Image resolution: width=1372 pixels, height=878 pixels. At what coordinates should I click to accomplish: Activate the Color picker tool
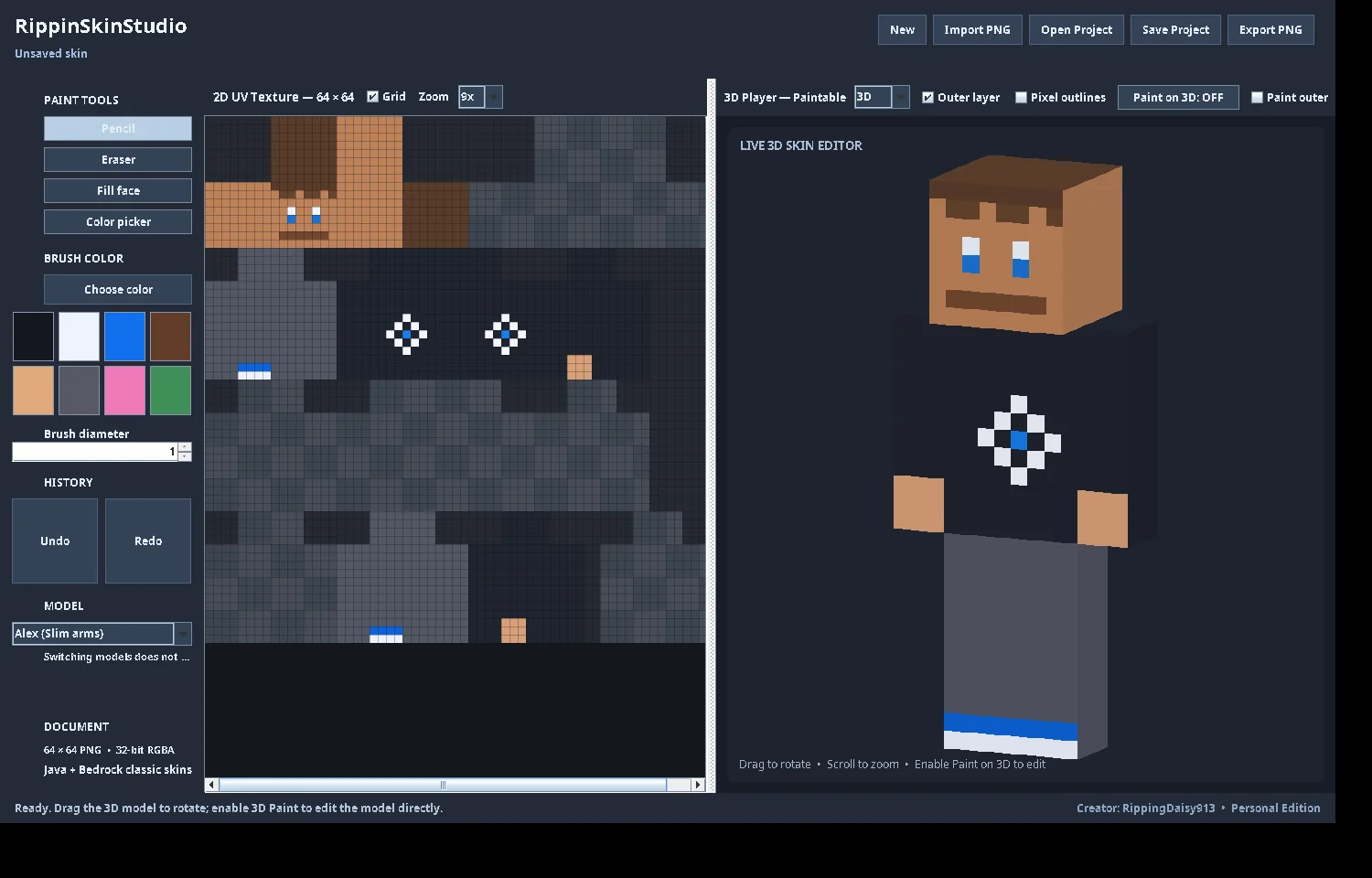(x=118, y=221)
